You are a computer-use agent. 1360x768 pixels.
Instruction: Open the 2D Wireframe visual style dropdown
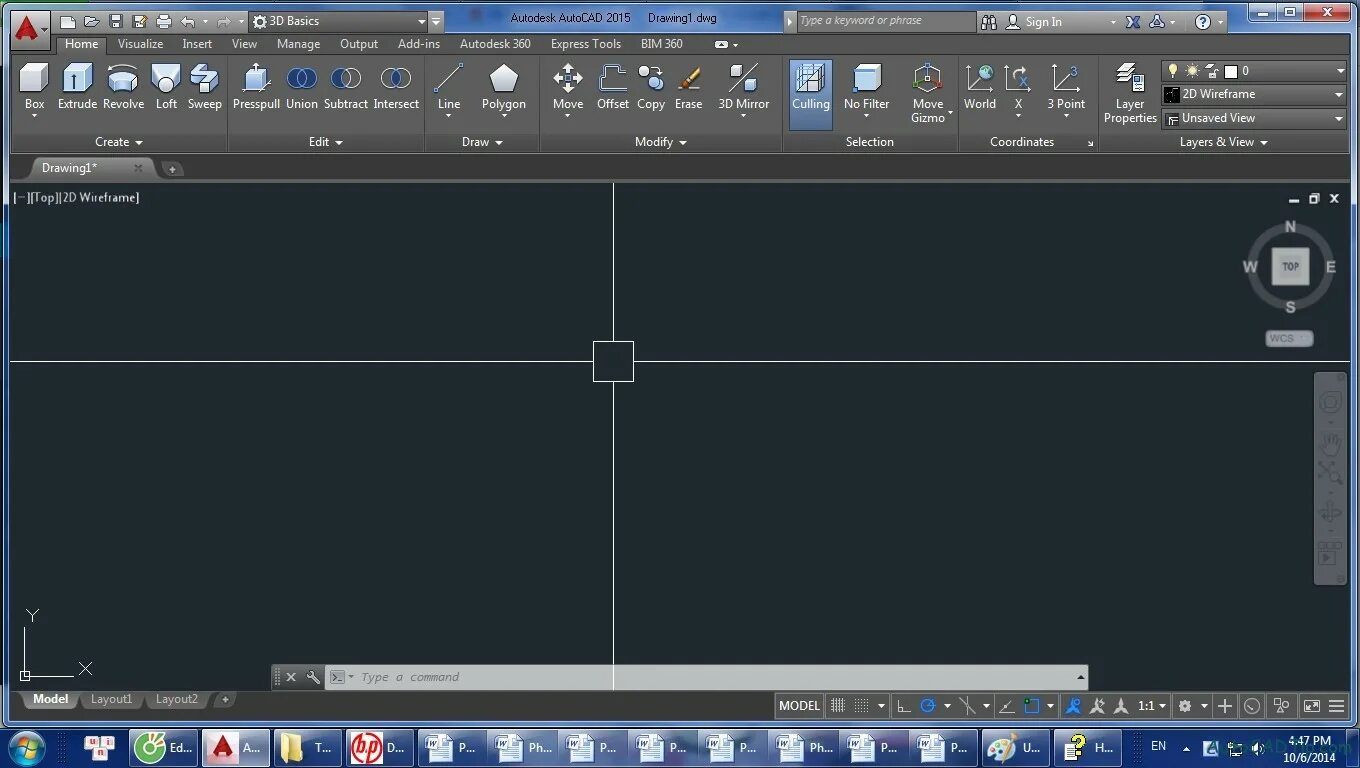[1254, 94]
